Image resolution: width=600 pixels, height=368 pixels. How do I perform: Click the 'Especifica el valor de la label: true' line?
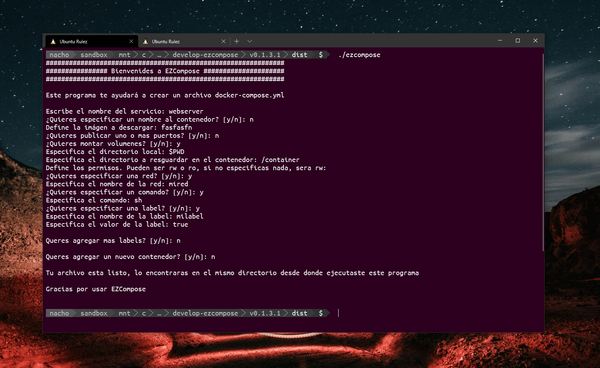117,225
